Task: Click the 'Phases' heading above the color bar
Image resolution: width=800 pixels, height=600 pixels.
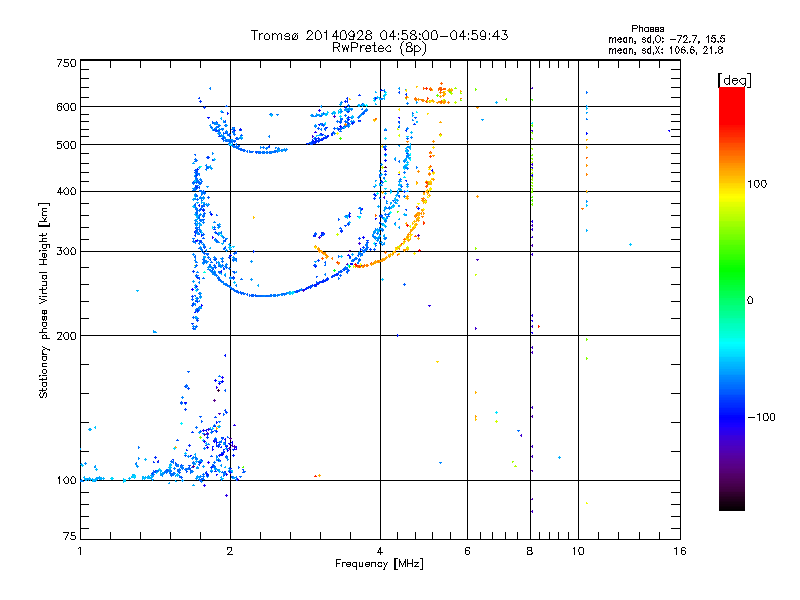Action: click(x=647, y=29)
